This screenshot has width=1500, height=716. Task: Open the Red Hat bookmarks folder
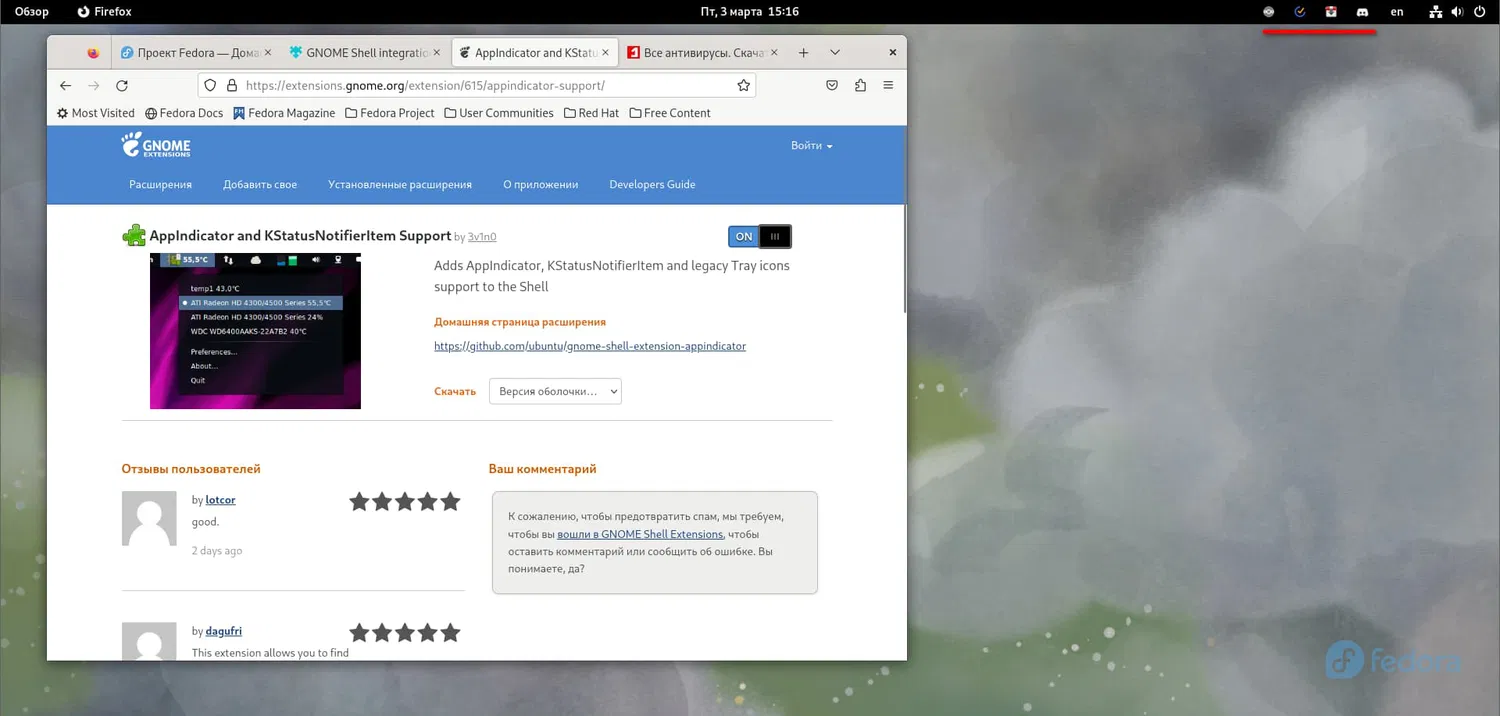[591, 113]
